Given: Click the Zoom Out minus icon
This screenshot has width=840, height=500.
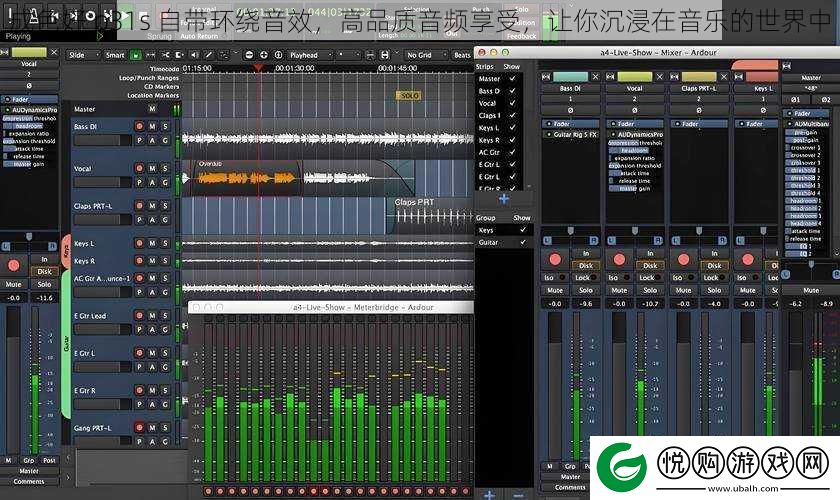Looking at the screenshot, I should point(249,55).
